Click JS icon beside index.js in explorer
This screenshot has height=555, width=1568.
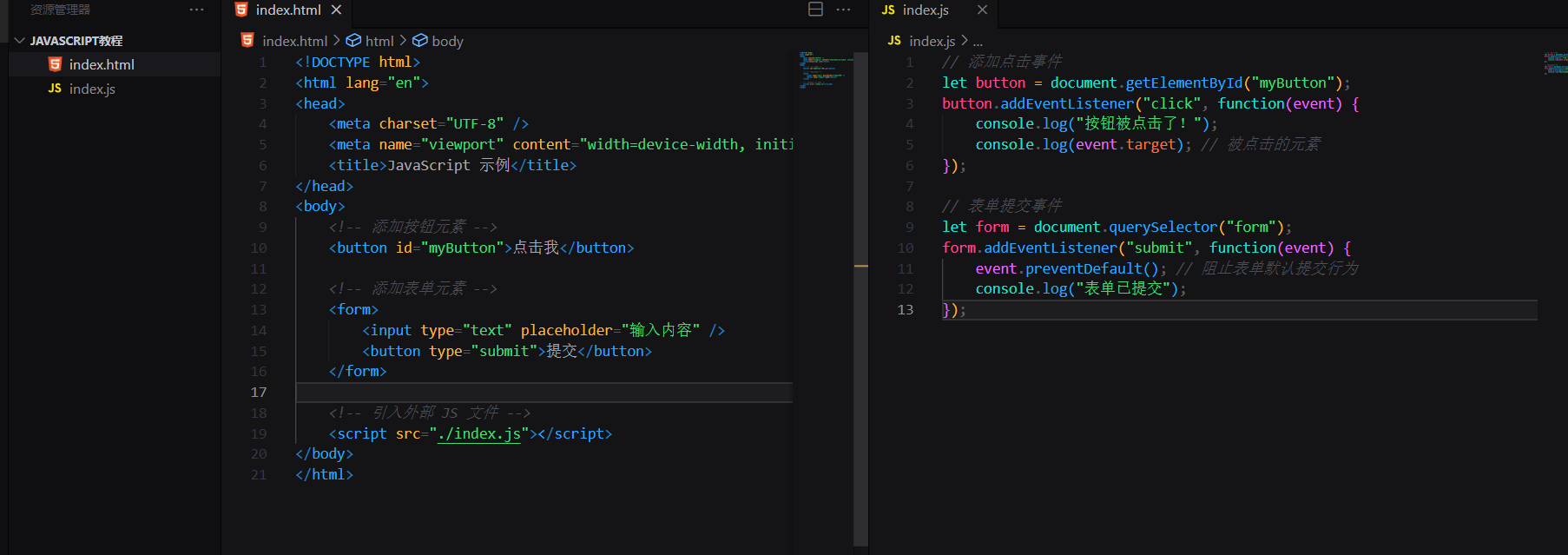(55, 89)
